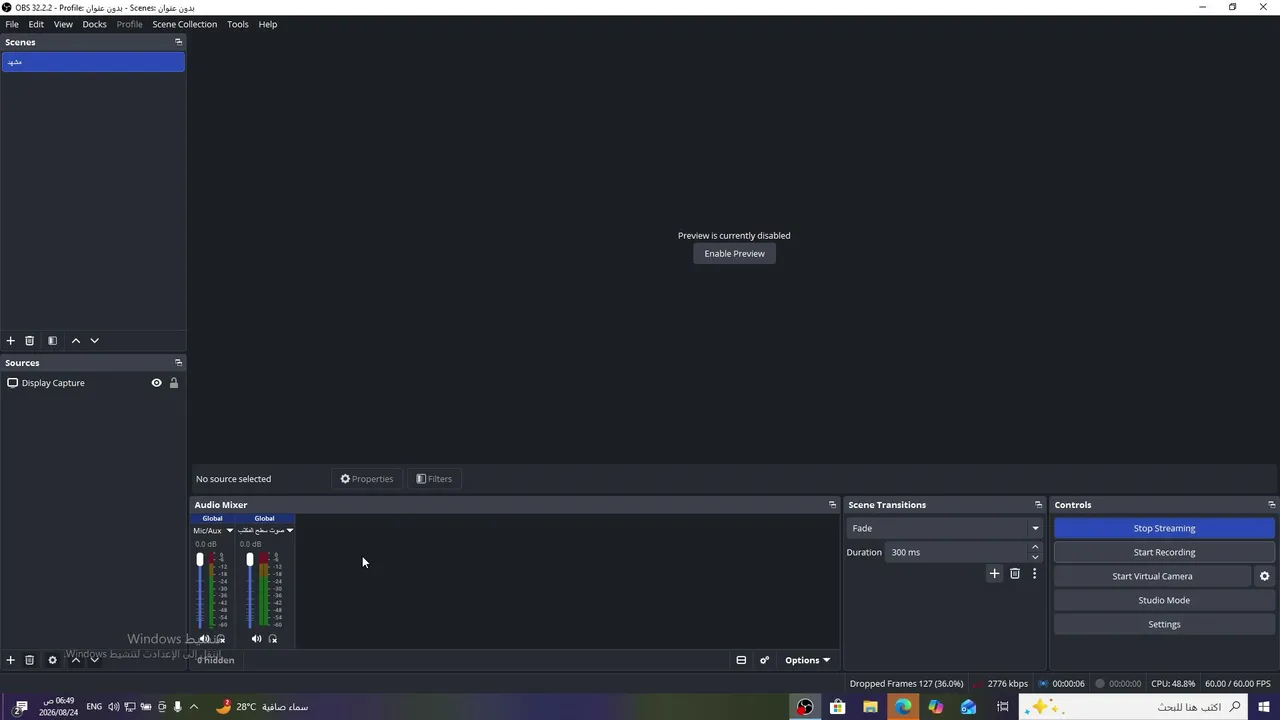This screenshot has width=1280, height=720.
Task: Click Enable Preview button
Action: pyautogui.click(x=734, y=254)
